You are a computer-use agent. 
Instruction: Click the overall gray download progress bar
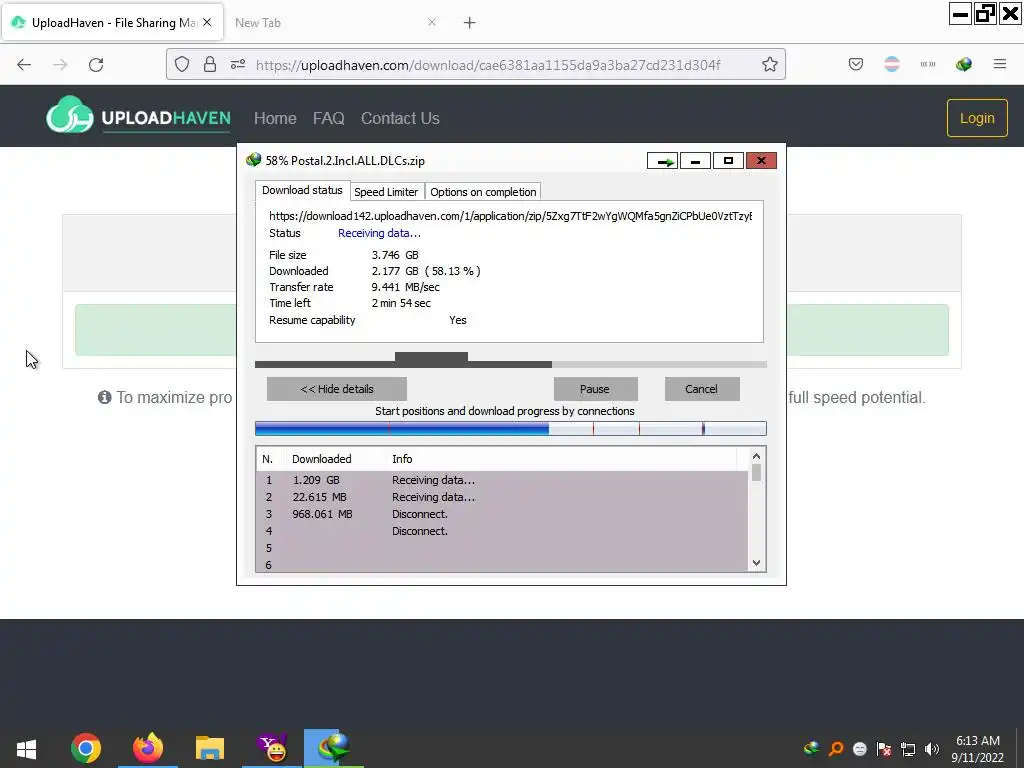pyautogui.click(x=511, y=364)
